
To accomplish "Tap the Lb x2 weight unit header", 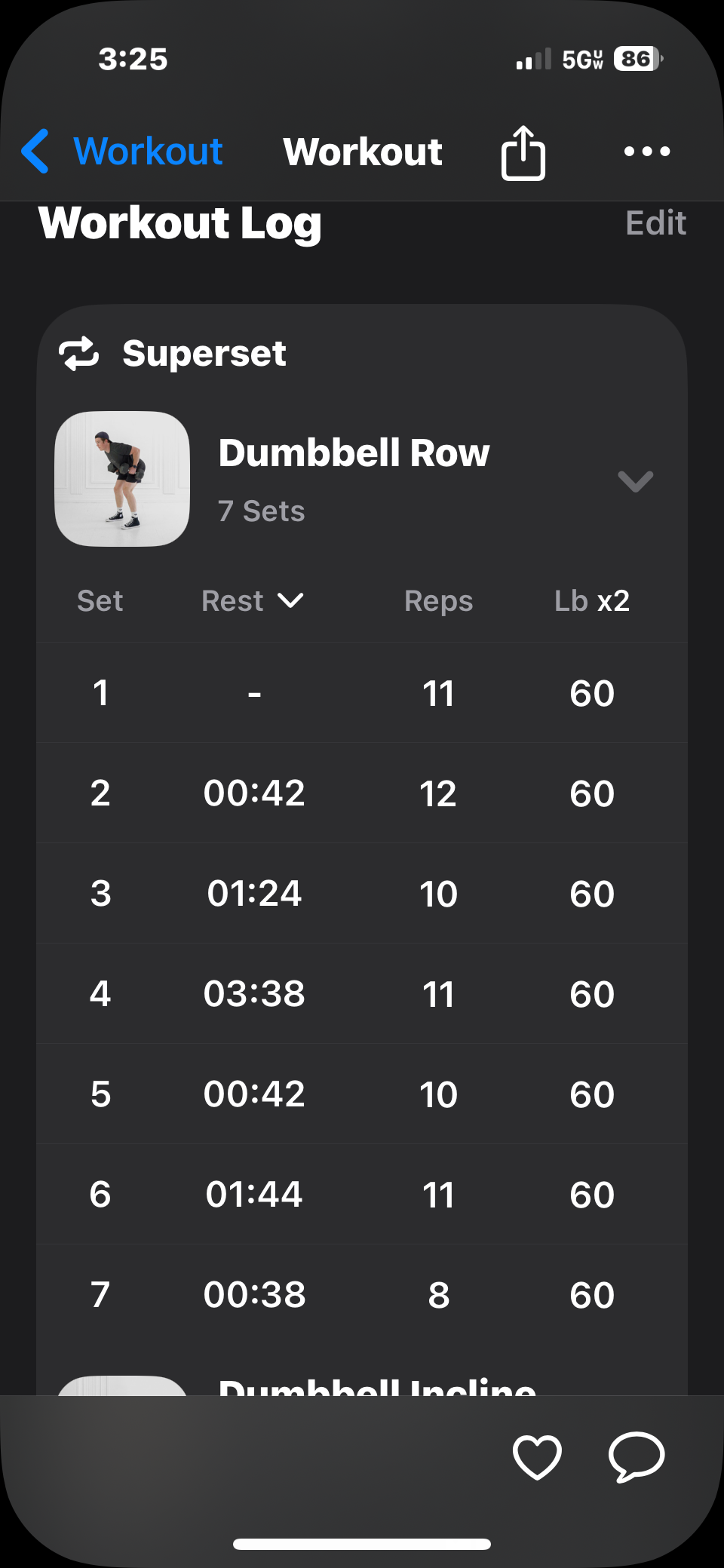I will pos(591,601).
